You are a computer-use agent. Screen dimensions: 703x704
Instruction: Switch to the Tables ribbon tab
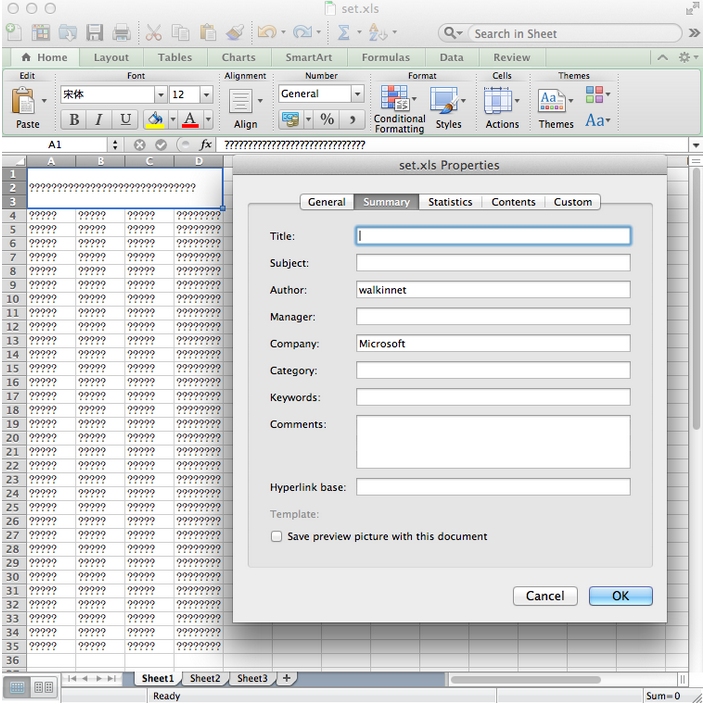click(x=175, y=57)
